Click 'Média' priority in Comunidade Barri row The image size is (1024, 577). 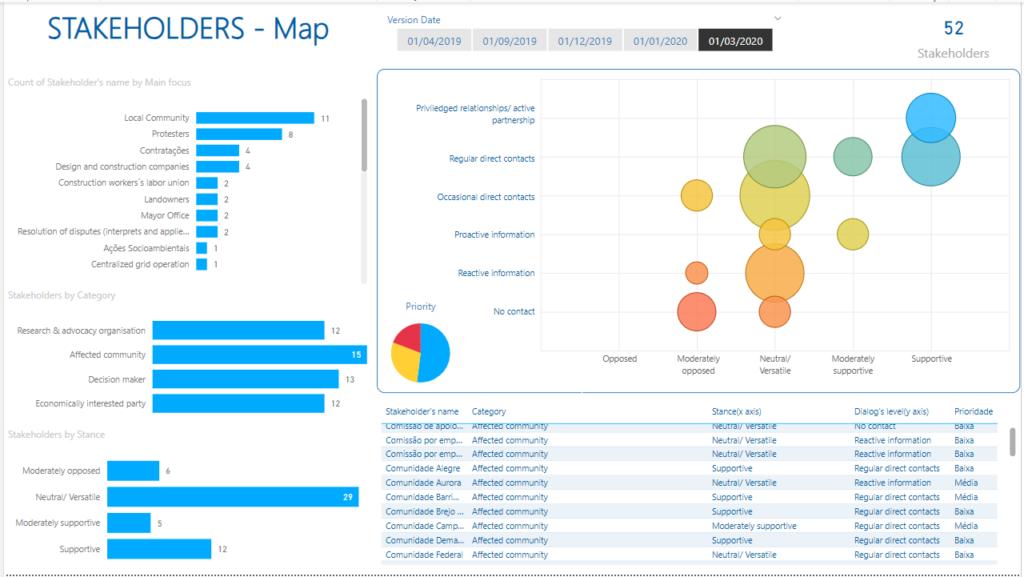pyautogui.click(x=966, y=497)
